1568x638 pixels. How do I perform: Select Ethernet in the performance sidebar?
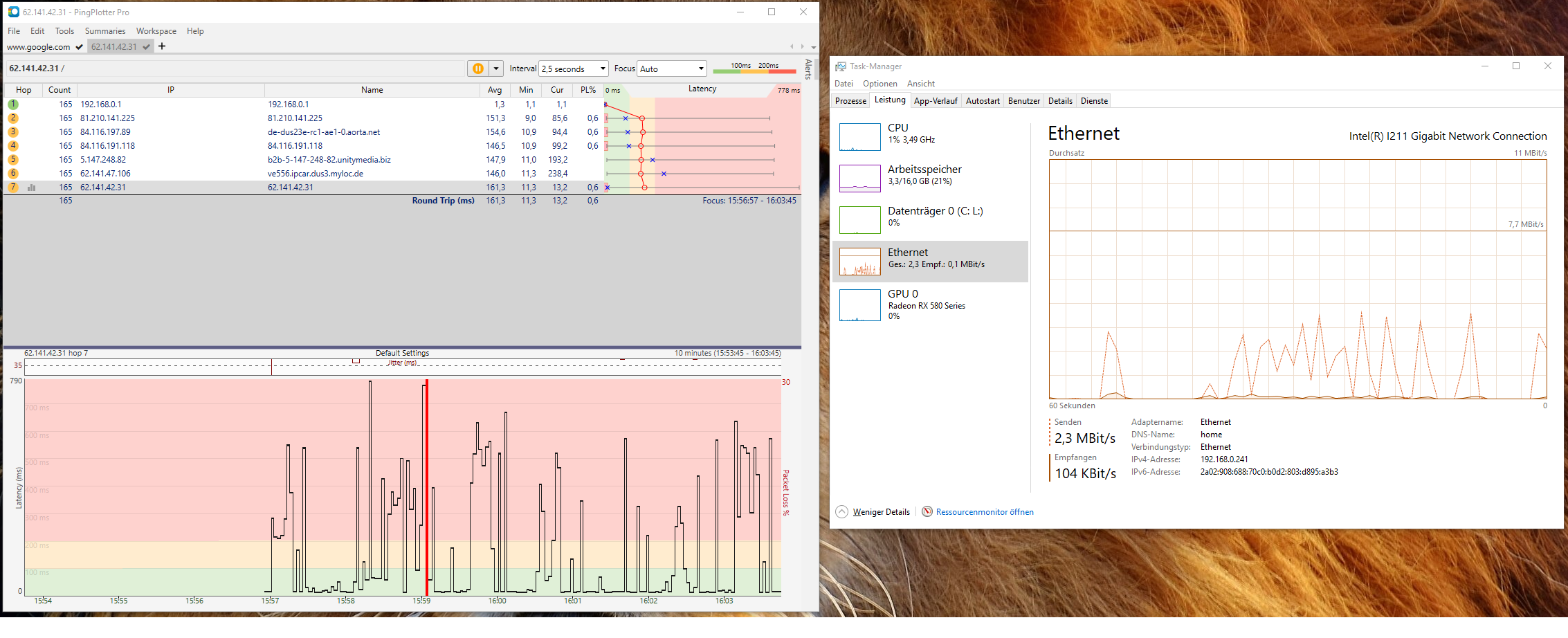(x=930, y=261)
